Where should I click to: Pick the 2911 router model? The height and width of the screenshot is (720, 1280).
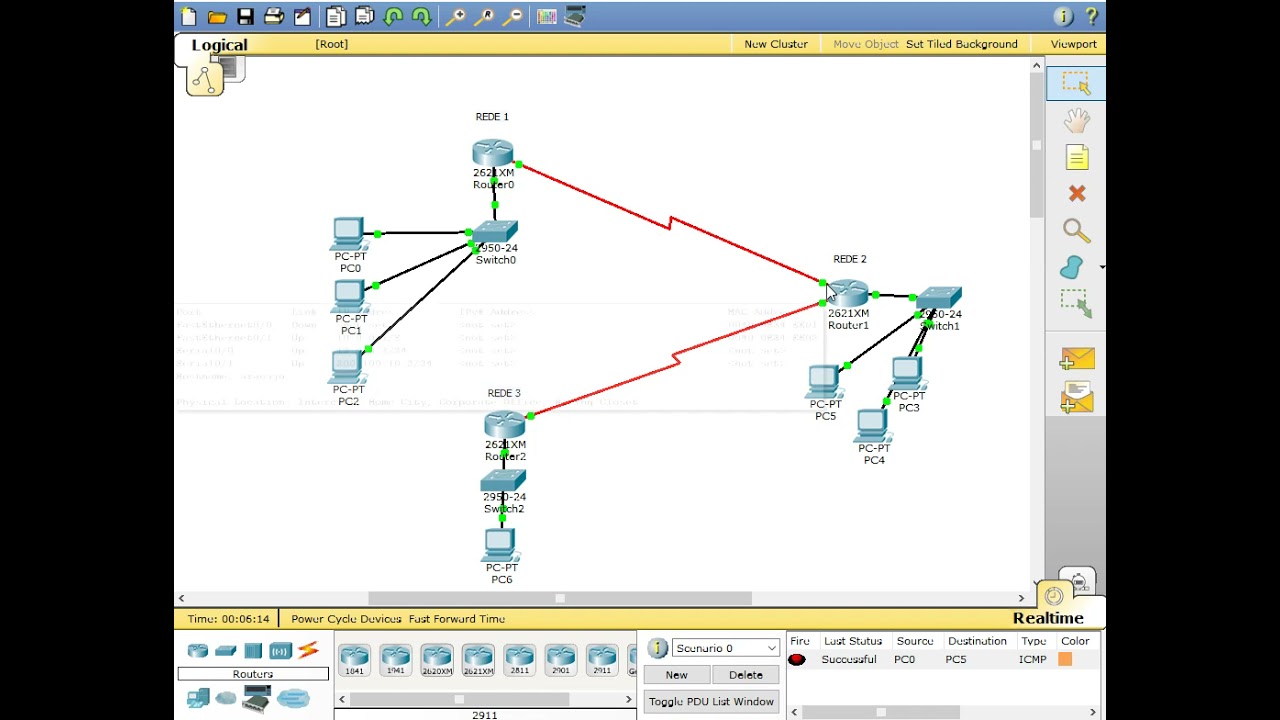tap(601, 659)
